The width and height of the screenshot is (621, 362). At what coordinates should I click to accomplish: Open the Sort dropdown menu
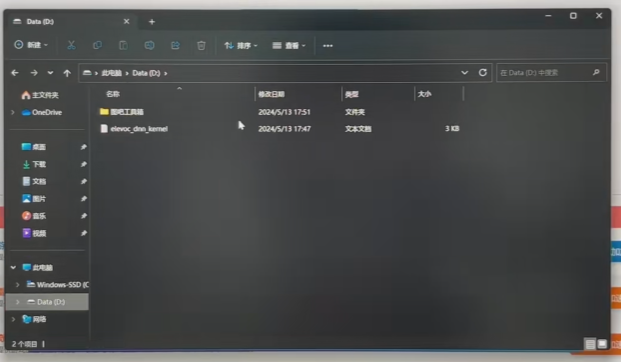[x=241, y=46]
